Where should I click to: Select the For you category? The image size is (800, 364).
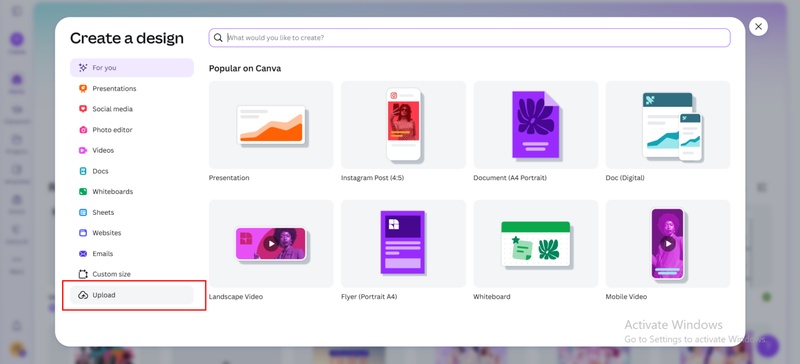pos(132,67)
